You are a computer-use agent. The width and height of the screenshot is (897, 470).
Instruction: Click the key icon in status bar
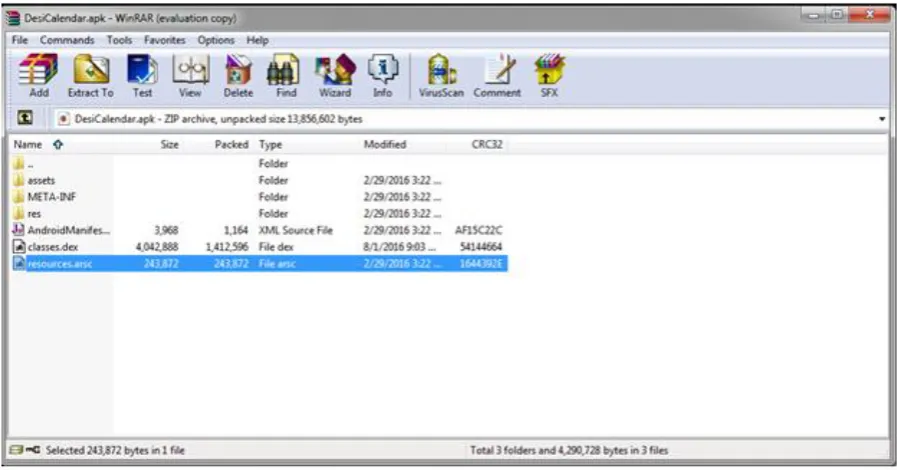[x=33, y=450]
